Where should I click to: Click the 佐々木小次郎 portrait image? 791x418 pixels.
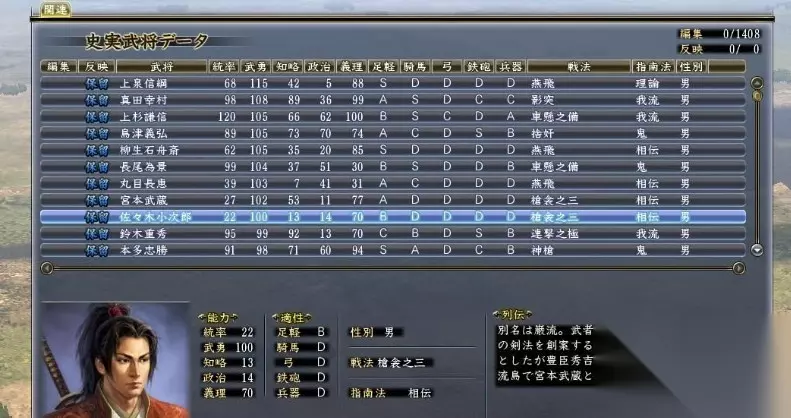tap(116, 360)
